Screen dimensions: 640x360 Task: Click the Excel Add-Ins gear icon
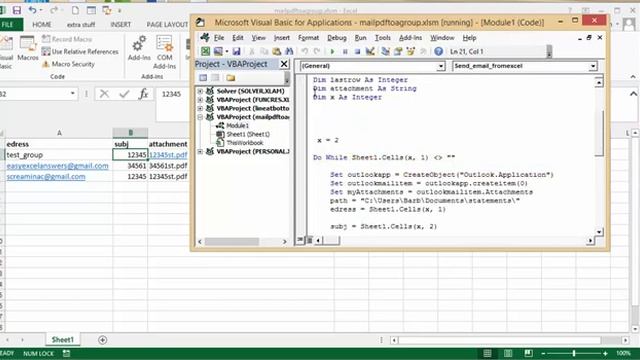(x=139, y=49)
